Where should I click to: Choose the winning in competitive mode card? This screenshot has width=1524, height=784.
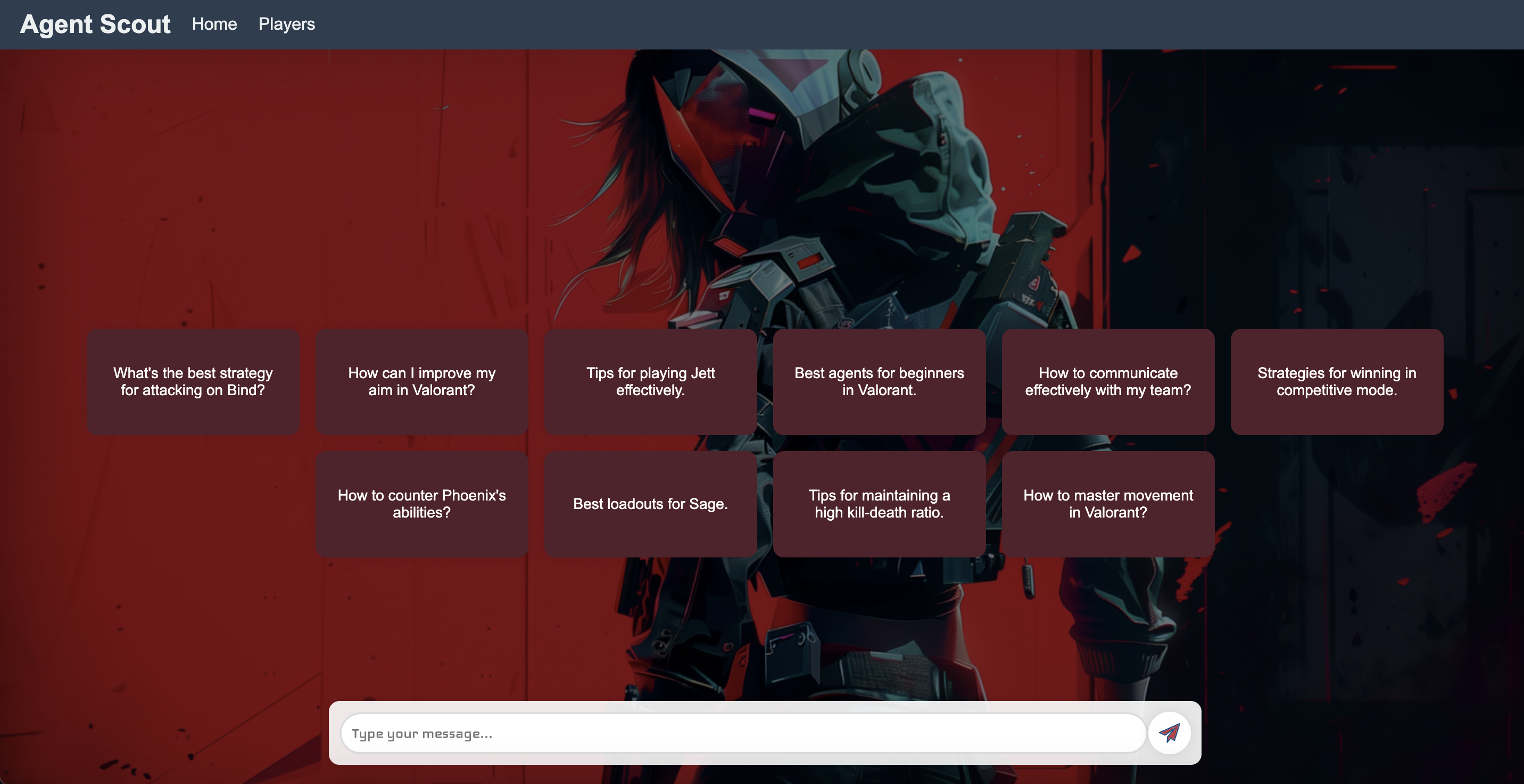1337,382
